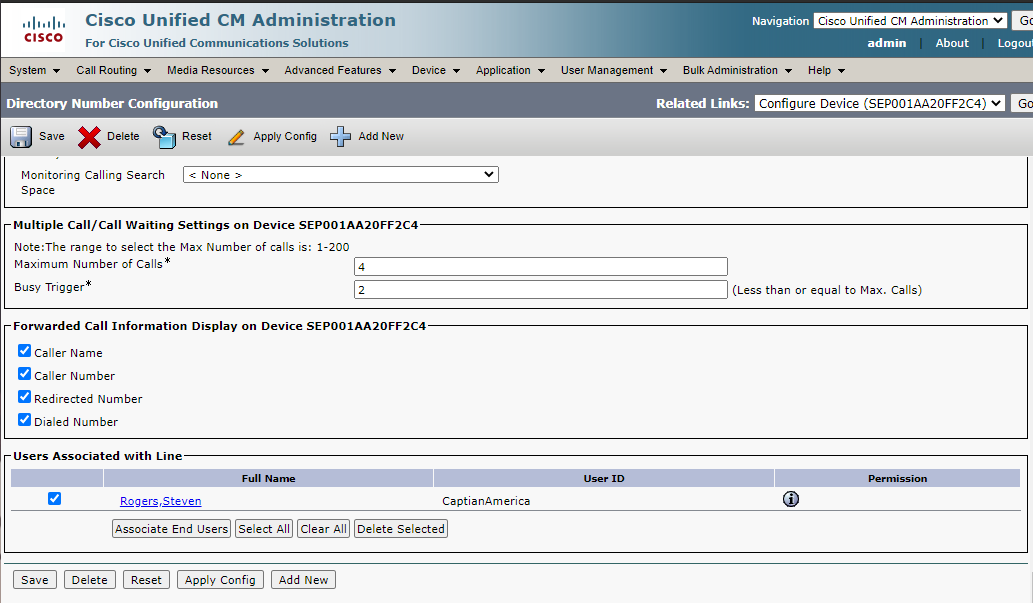The image size is (1033, 603).
Task: Click the Apply Config pencil icon
Action: [236, 136]
